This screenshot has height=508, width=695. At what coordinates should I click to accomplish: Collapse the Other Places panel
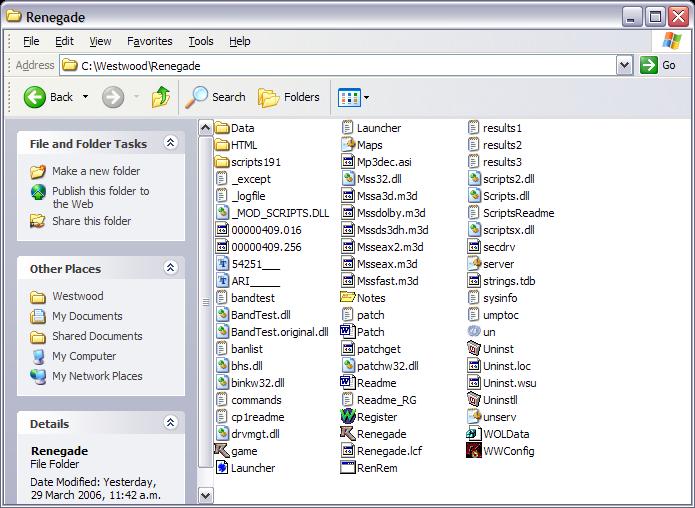pos(171,268)
